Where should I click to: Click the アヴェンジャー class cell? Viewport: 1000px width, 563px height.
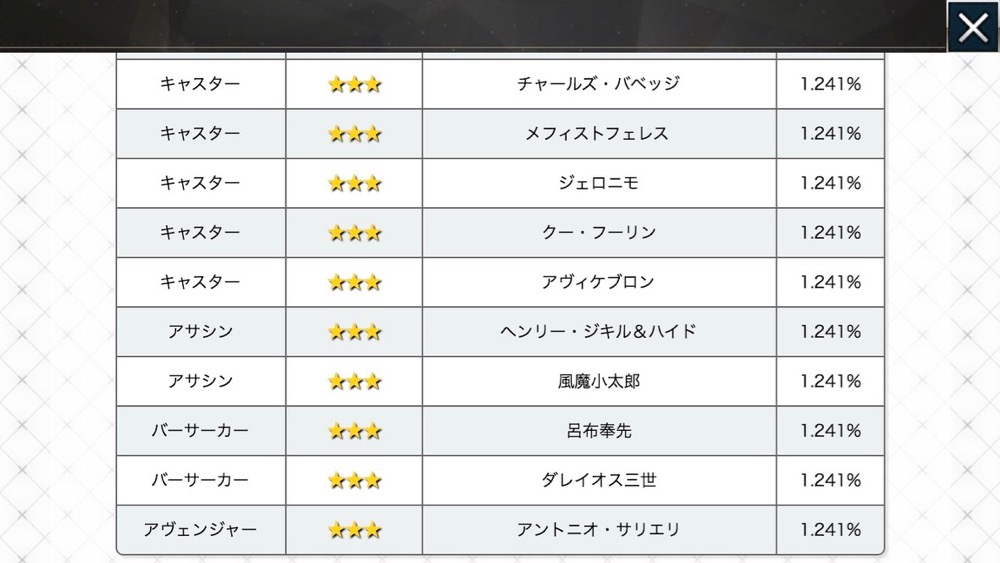(x=201, y=530)
